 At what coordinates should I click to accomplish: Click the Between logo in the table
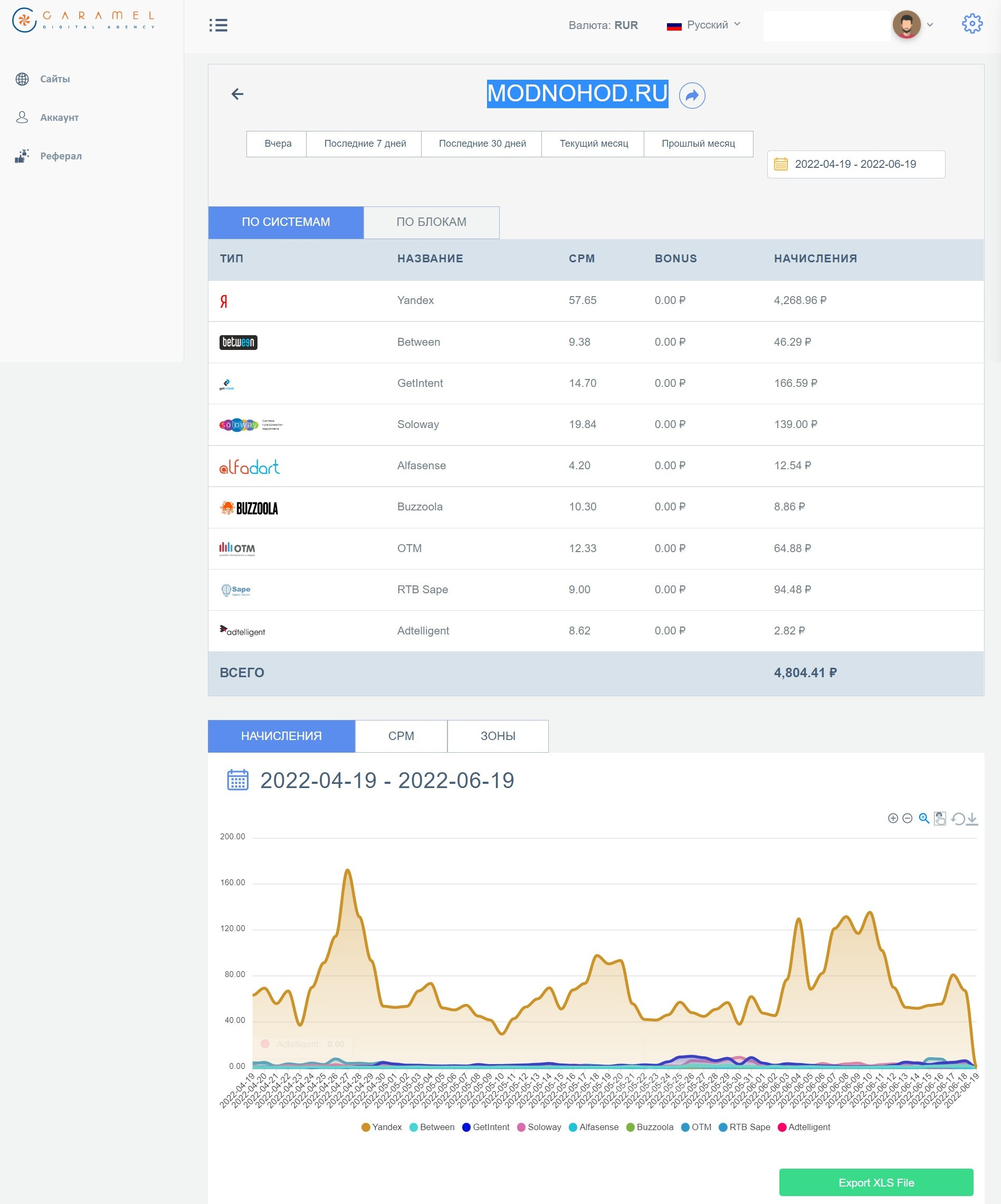point(239,342)
